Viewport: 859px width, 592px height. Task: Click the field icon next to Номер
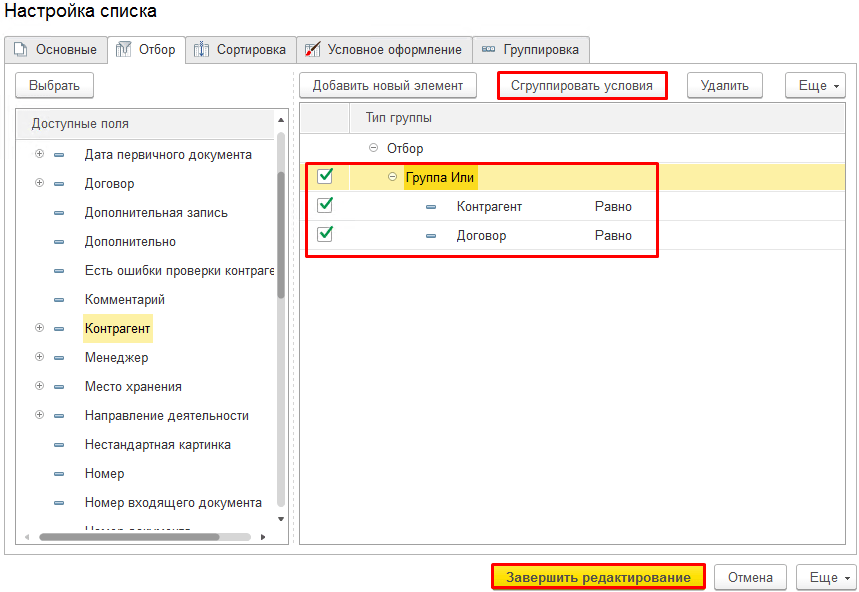59,474
